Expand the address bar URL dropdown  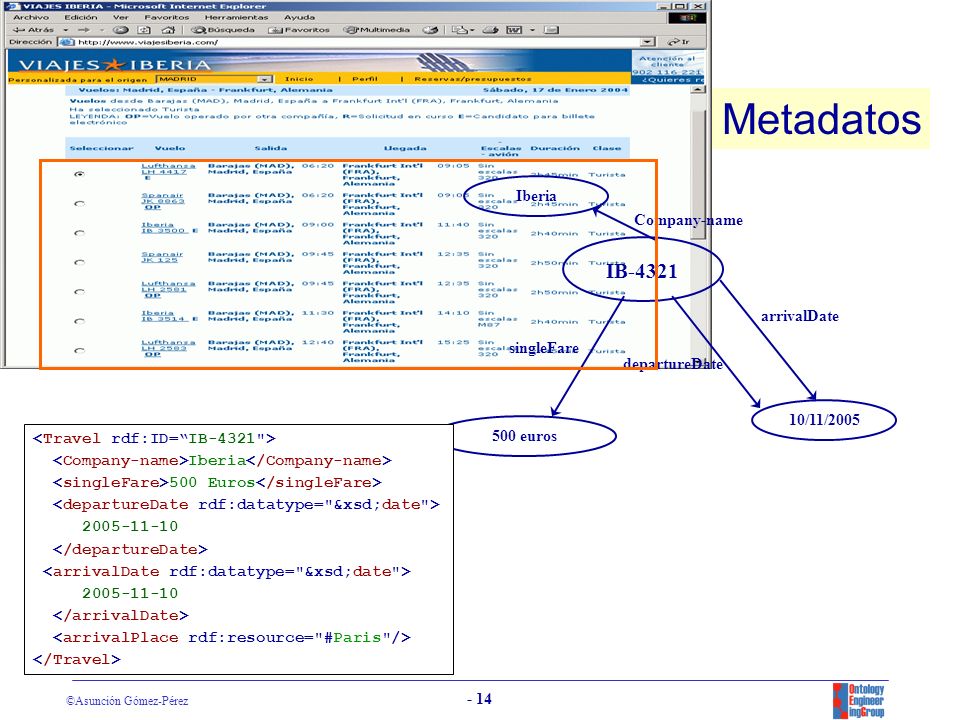click(648, 42)
